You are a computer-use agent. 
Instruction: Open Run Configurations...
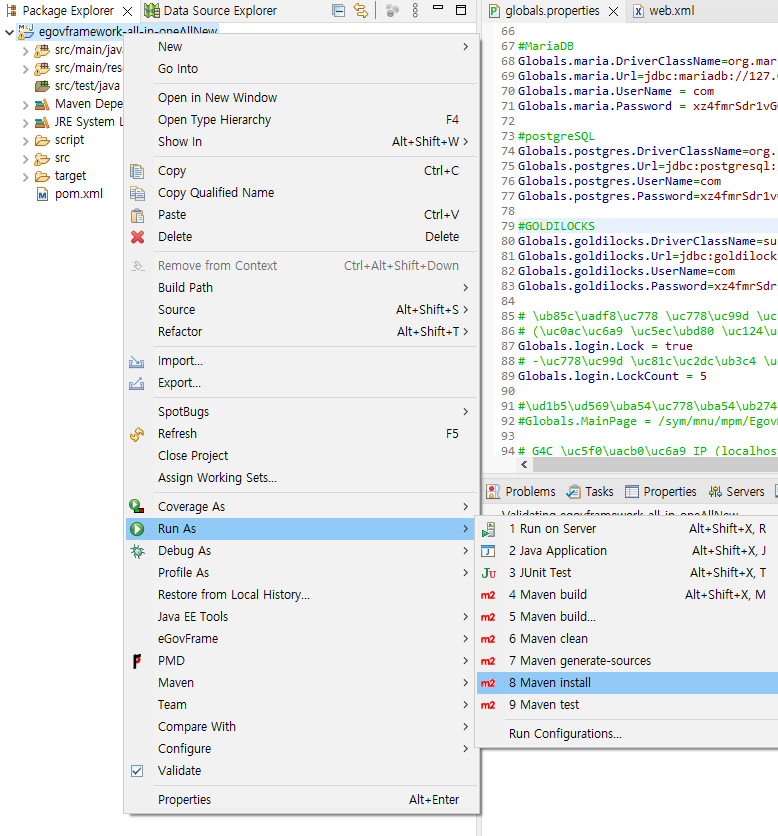pyautogui.click(x=628, y=734)
